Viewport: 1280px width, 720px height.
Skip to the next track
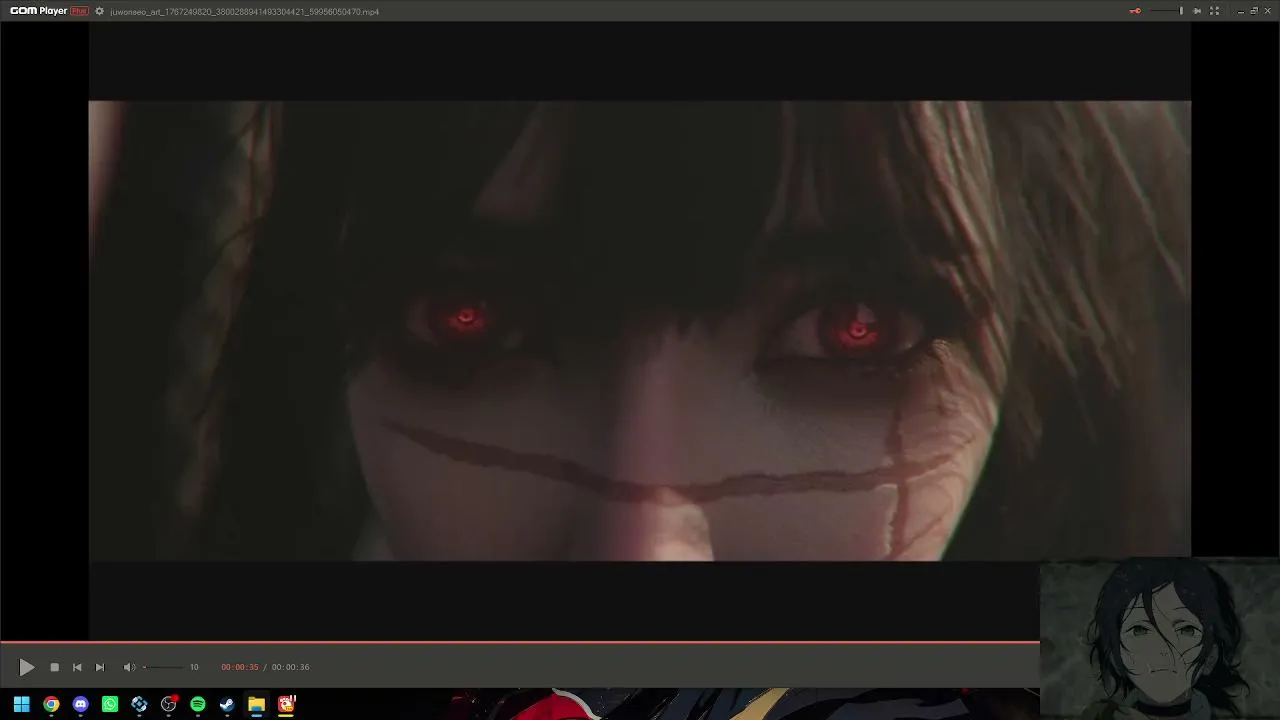tap(100, 667)
